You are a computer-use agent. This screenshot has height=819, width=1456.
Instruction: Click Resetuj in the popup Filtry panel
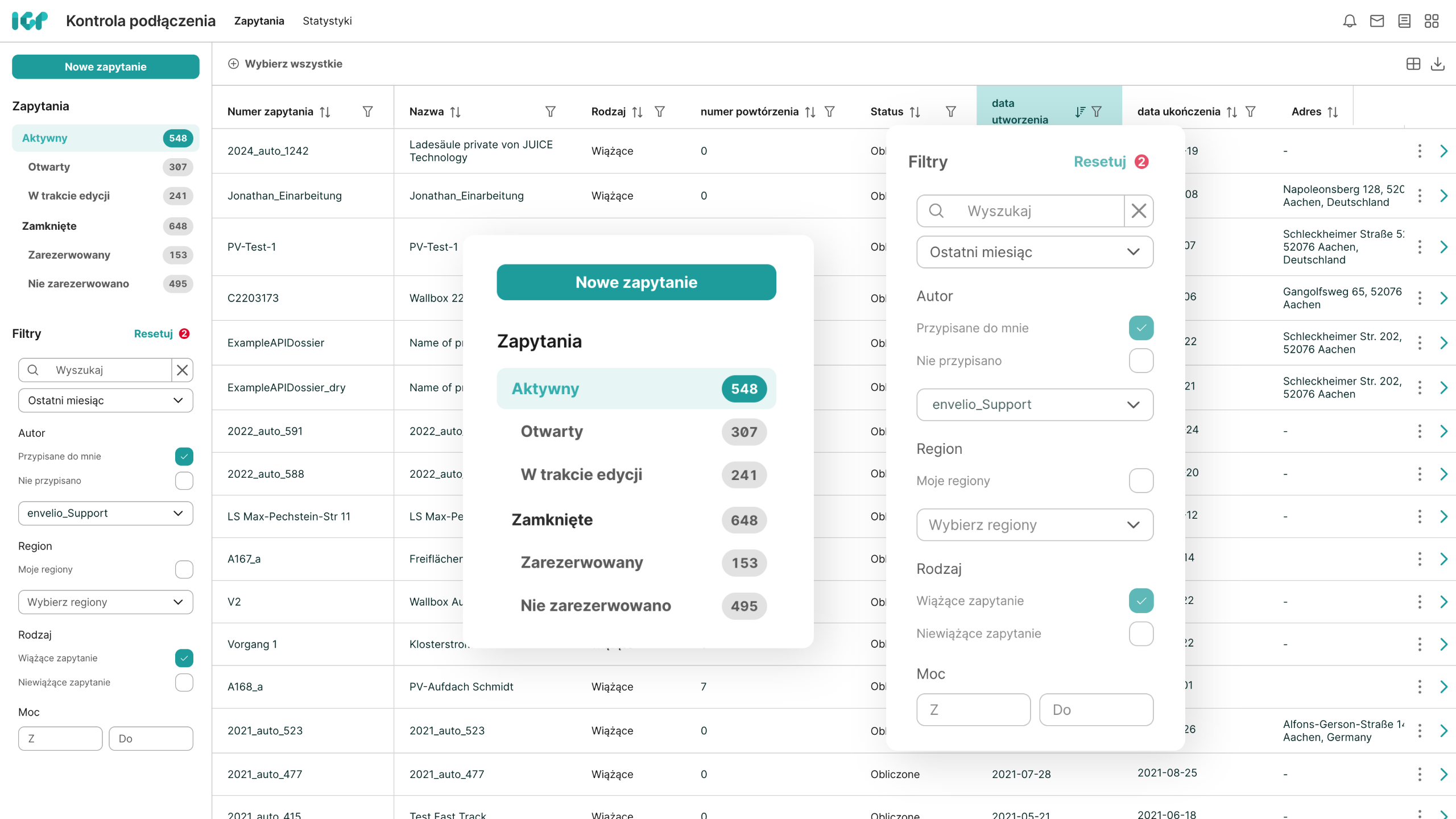tap(1099, 162)
